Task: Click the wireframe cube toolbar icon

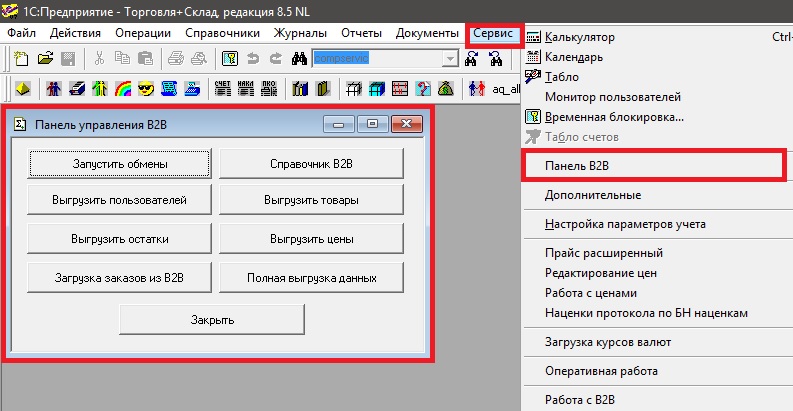Action: coord(354,89)
